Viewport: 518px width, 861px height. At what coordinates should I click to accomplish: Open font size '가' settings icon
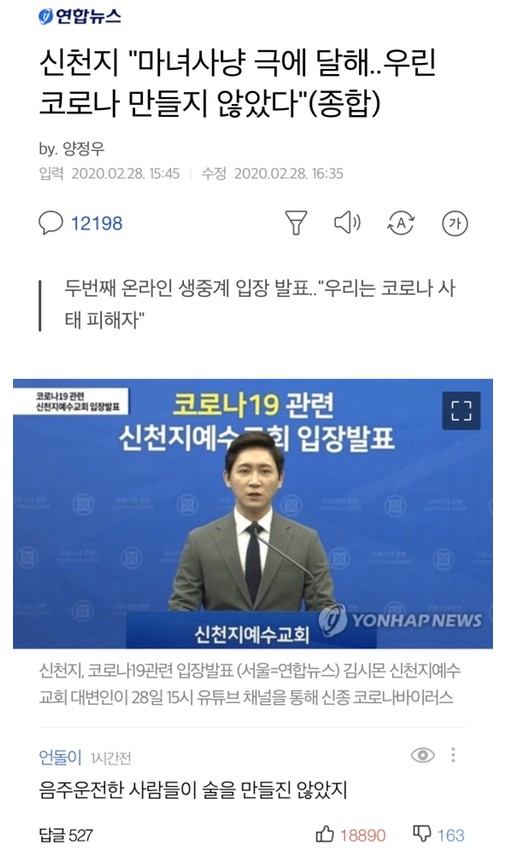pyautogui.click(x=455, y=223)
